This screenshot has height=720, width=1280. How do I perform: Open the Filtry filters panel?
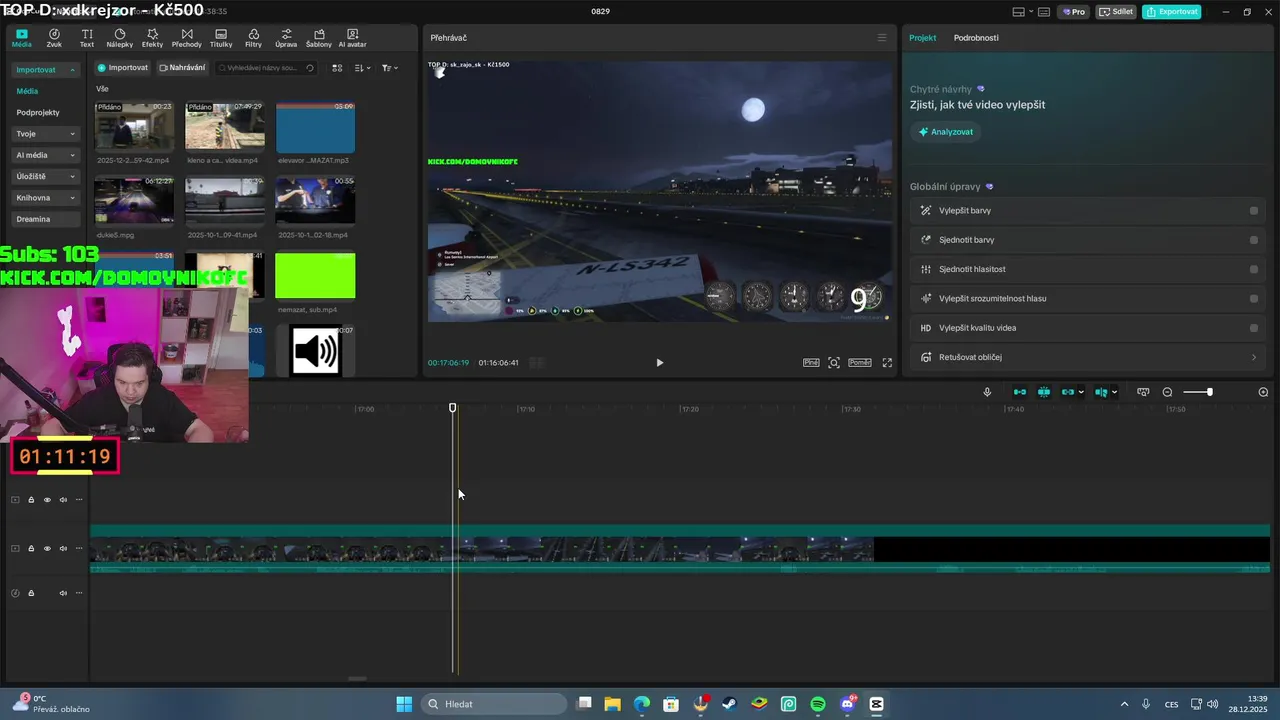click(253, 38)
